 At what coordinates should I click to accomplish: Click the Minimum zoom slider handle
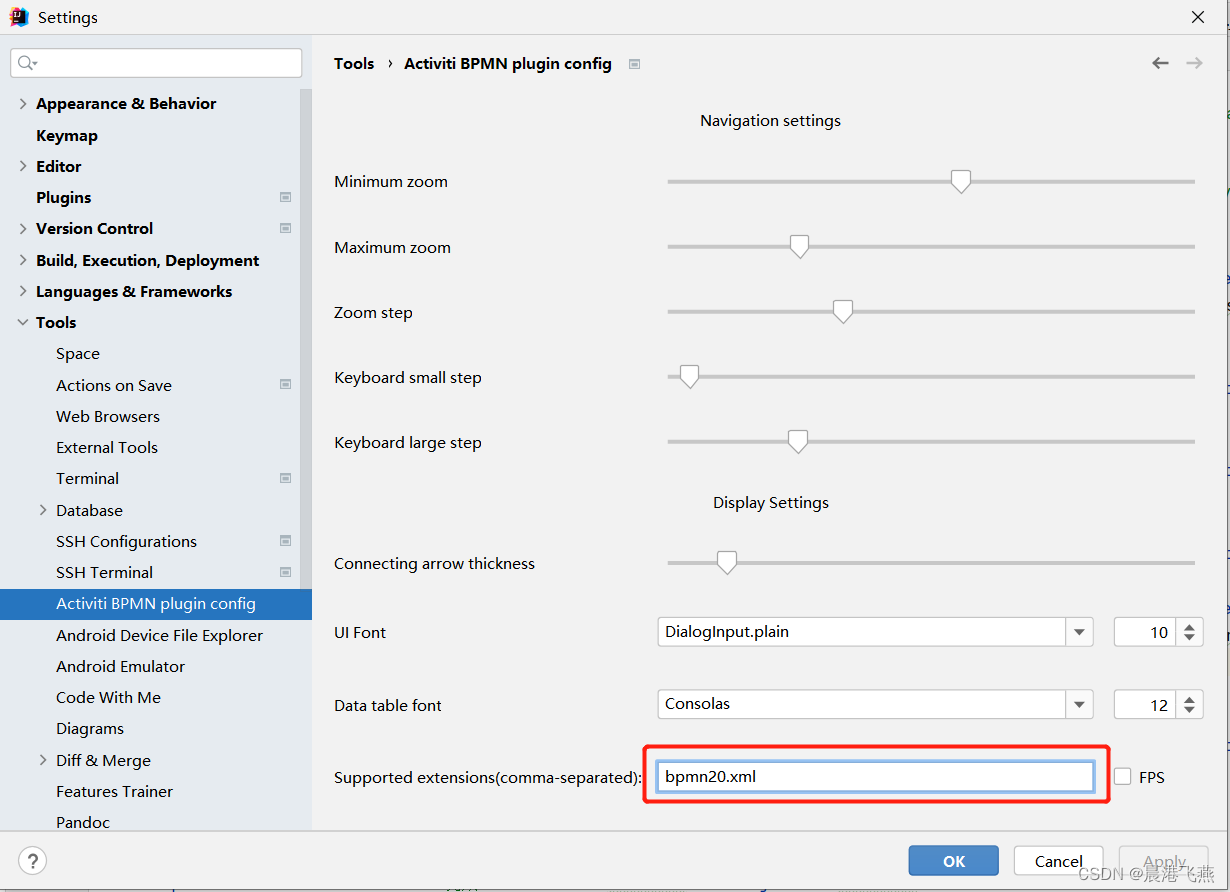[961, 181]
